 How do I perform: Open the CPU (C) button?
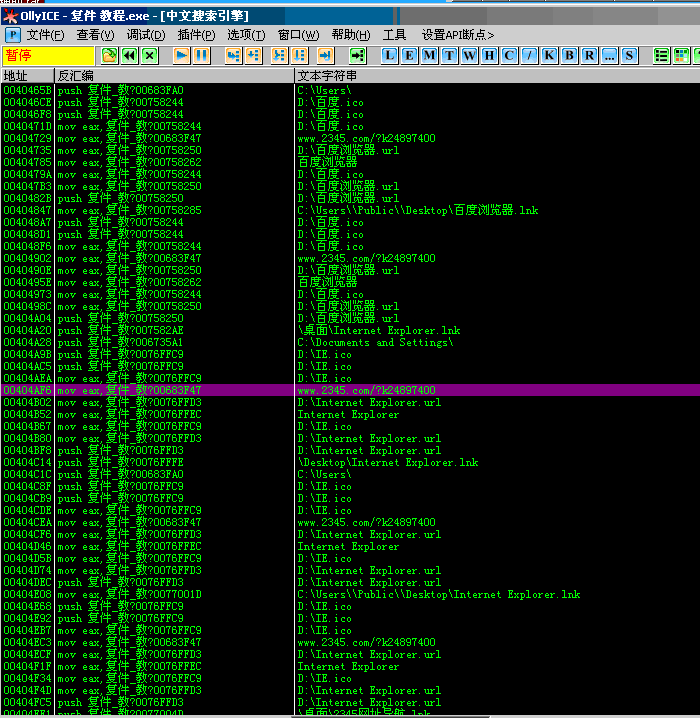click(x=509, y=56)
